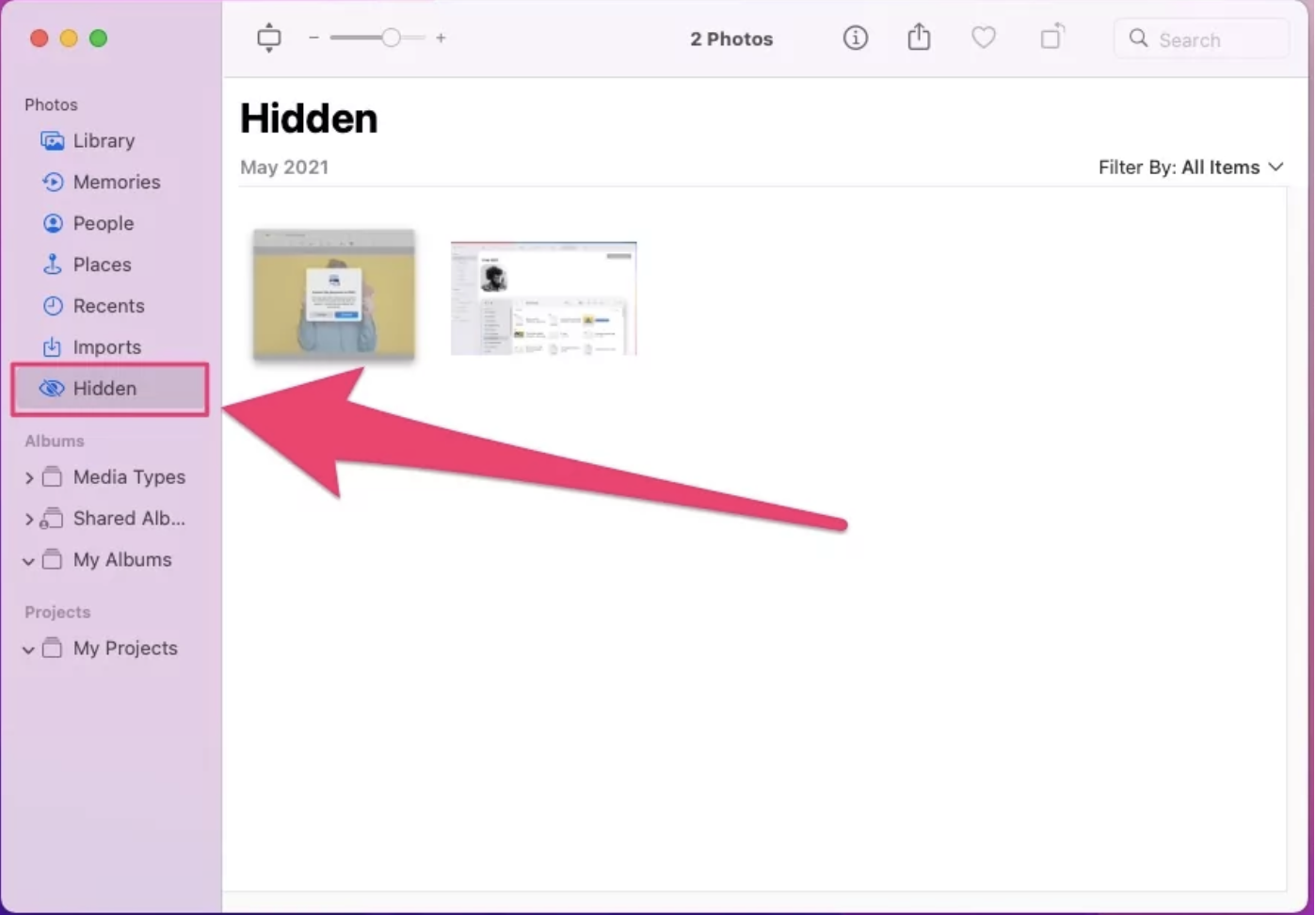Click the zoom out minus button
The height and width of the screenshot is (915, 1316).
313,39
